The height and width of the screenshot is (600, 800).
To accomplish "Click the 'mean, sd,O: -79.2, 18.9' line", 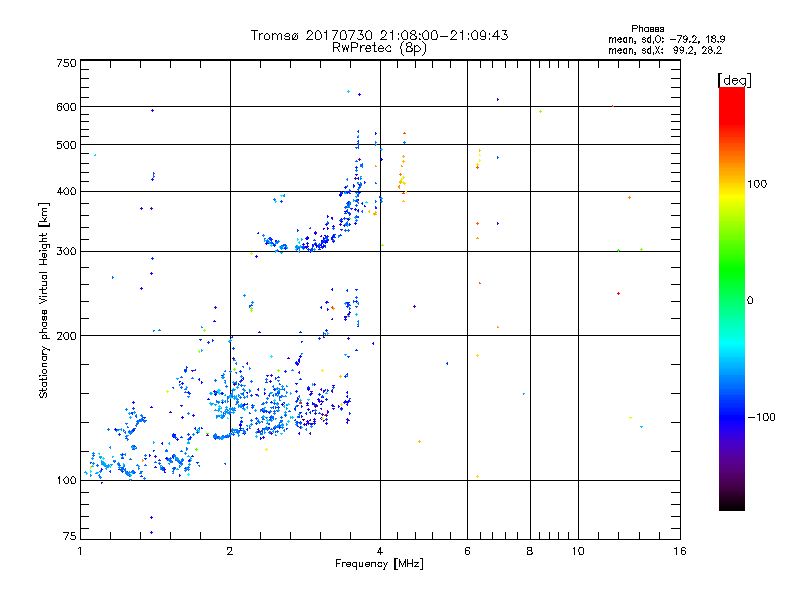I will [666, 39].
